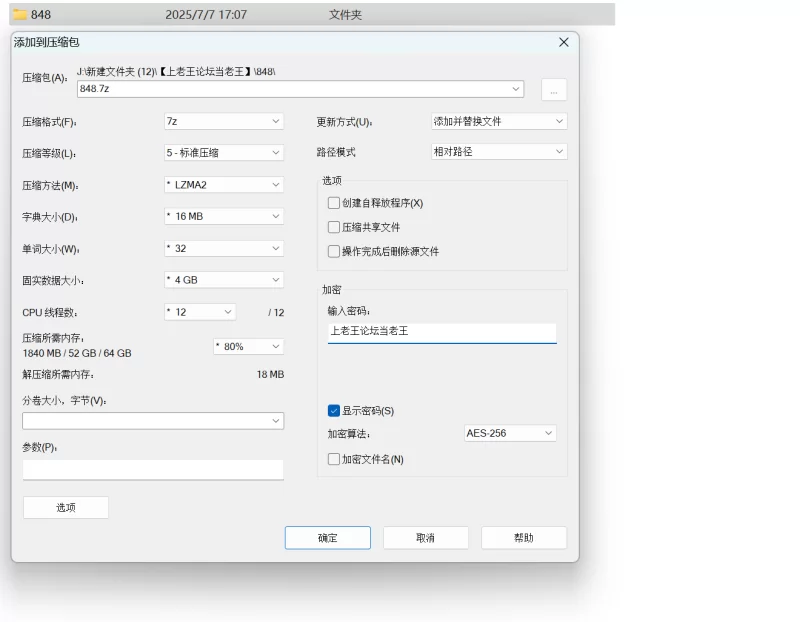
Task: Enable 加密文件名 checkbox
Action: point(334,459)
